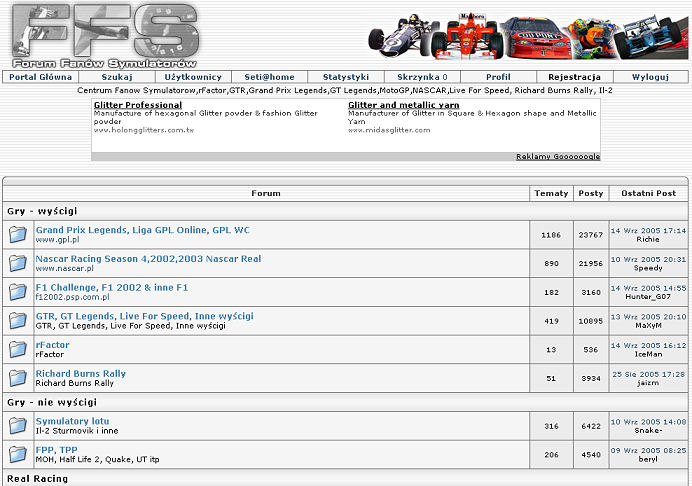Open the Szukaj search page

[x=117, y=77]
